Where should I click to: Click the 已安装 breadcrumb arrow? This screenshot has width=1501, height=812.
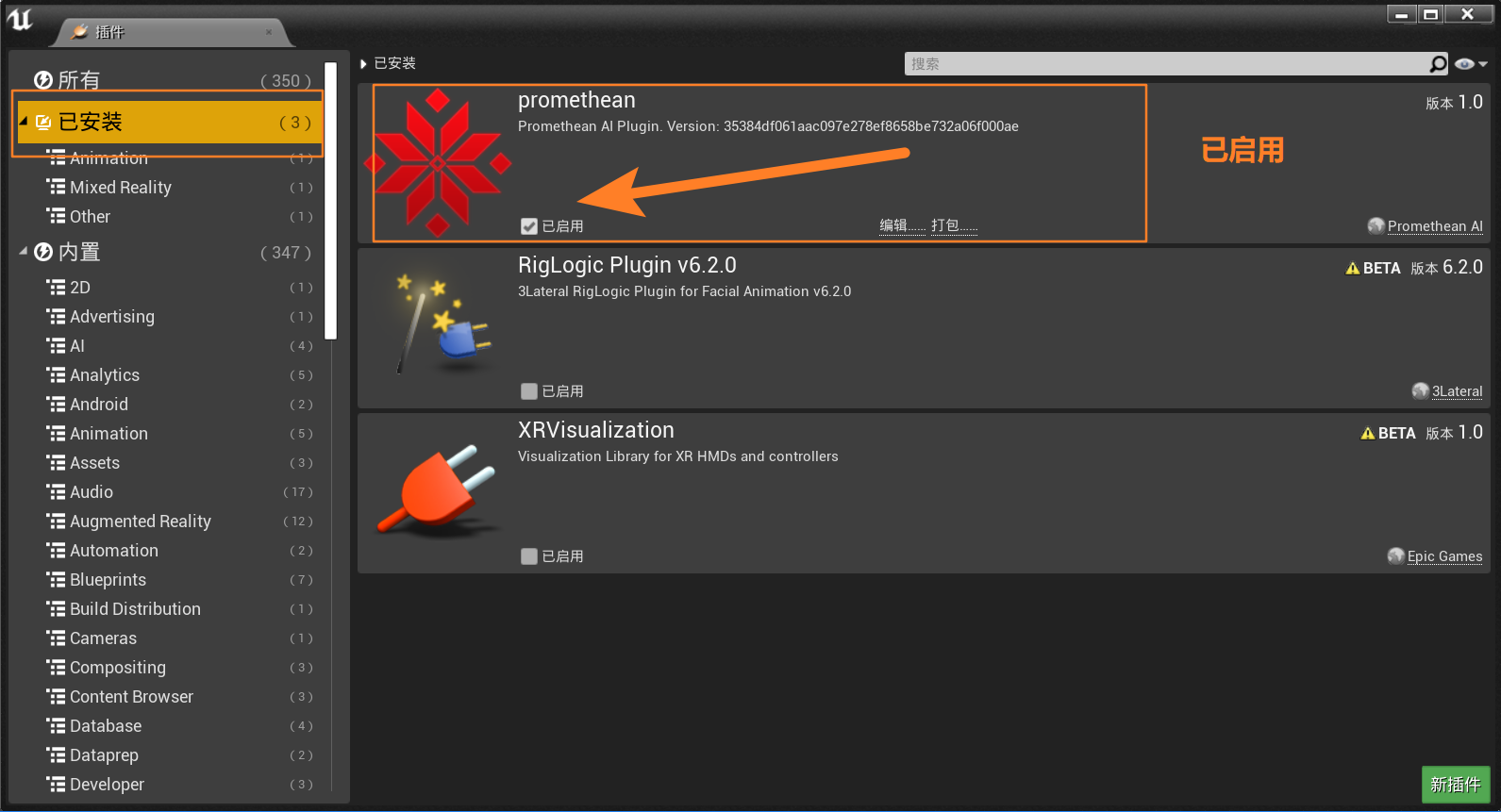363,63
